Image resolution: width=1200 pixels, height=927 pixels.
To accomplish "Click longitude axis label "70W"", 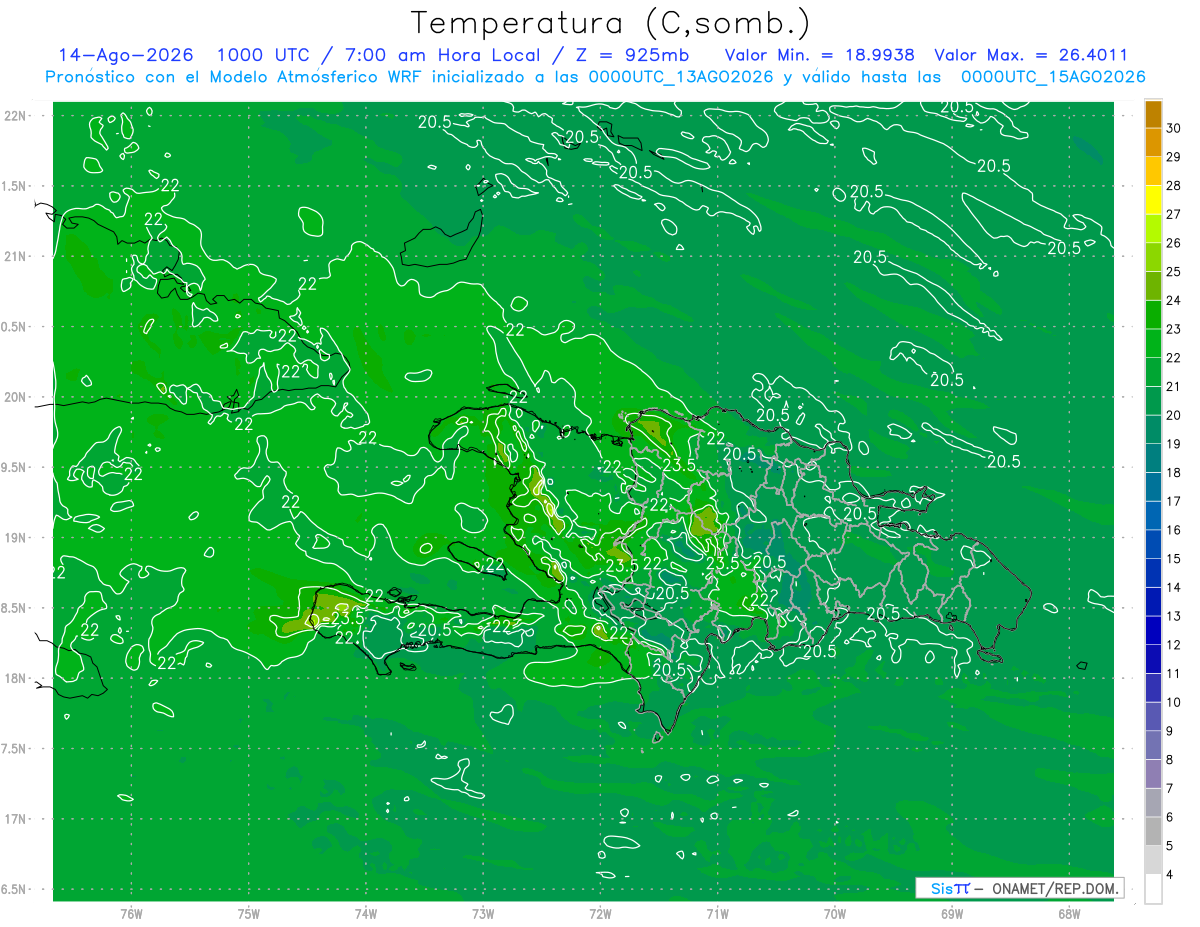I will (x=835, y=914).
